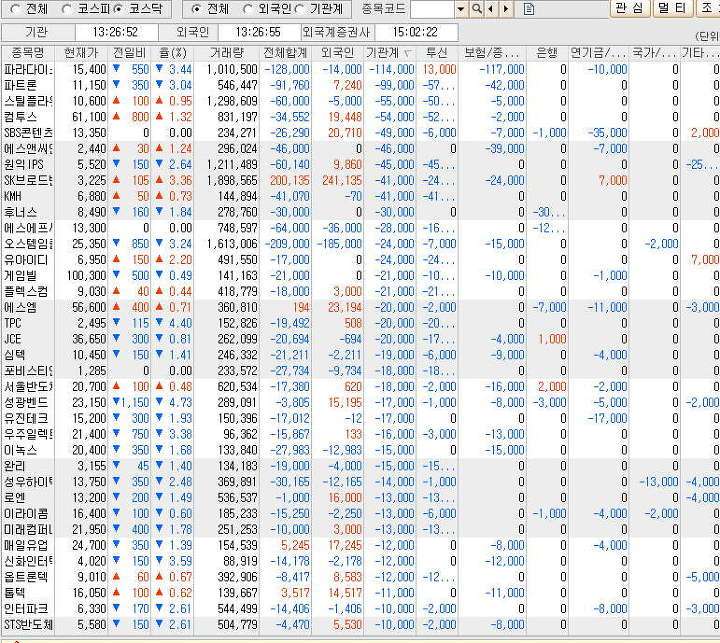Select the 기관계 radio button
720x643 pixels.
tap(300, 9)
